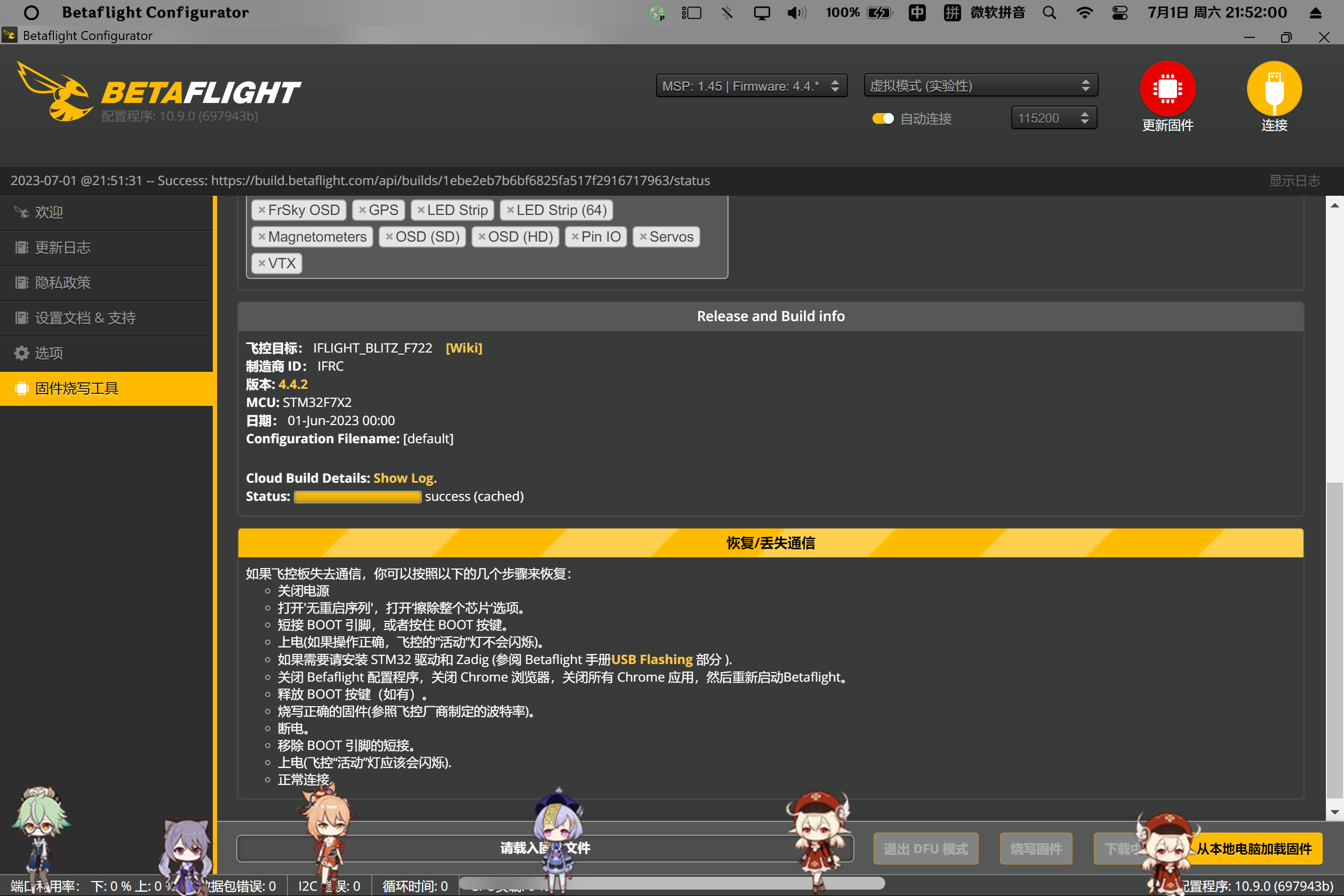Image resolution: width=1344 pixels, height=896 pixels.
Task: Open the Wi-Fi status menu
Action: [1084, 13]
